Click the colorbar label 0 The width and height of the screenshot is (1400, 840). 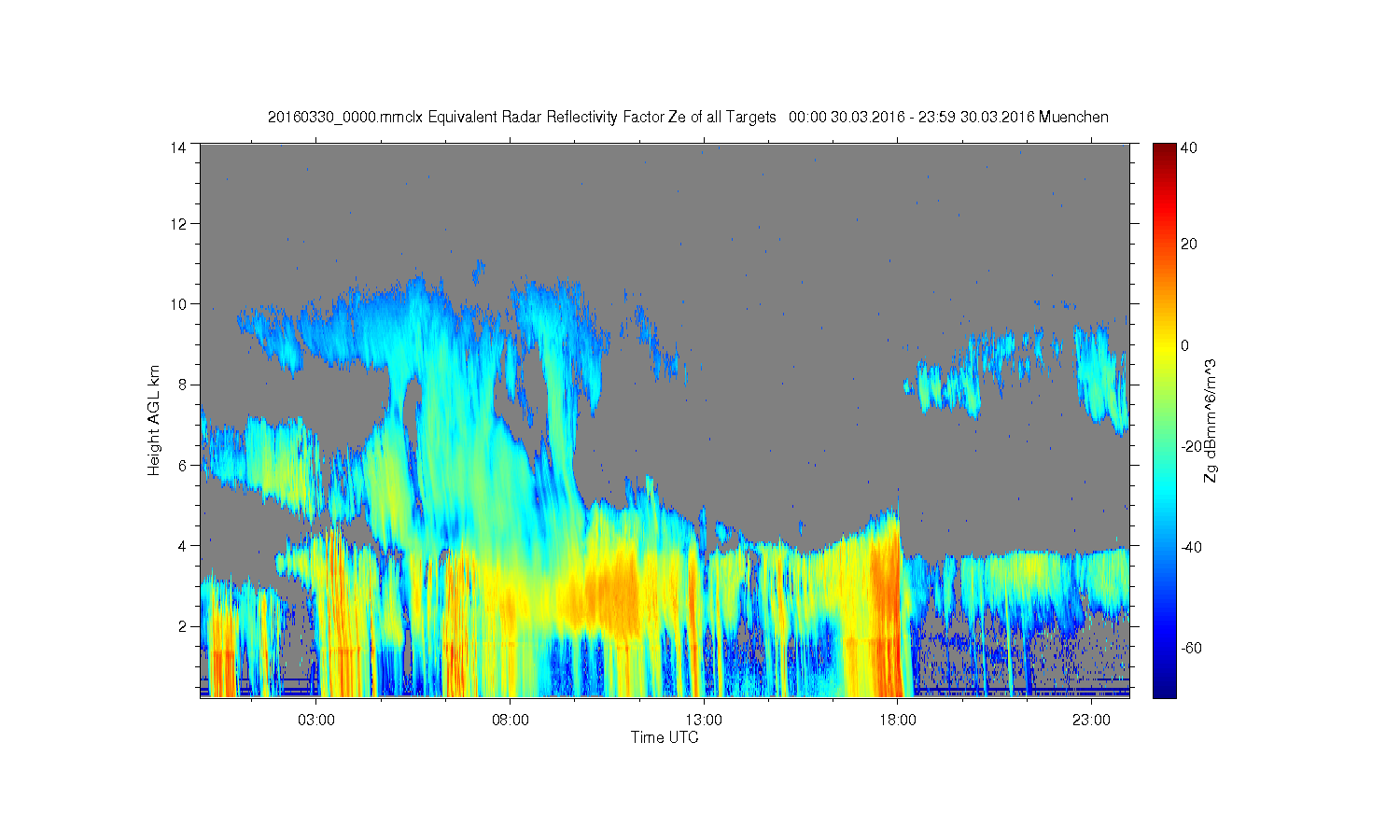[1185, 345]
